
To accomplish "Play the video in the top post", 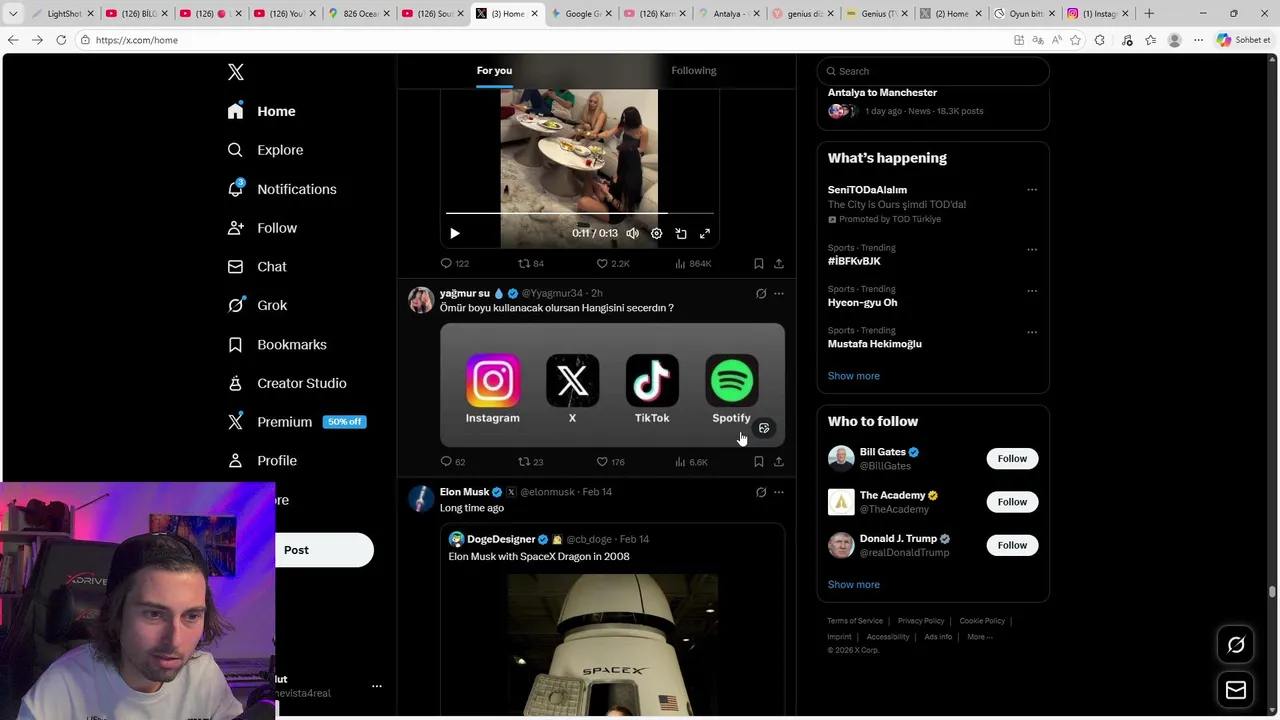I will pos(455,233).
